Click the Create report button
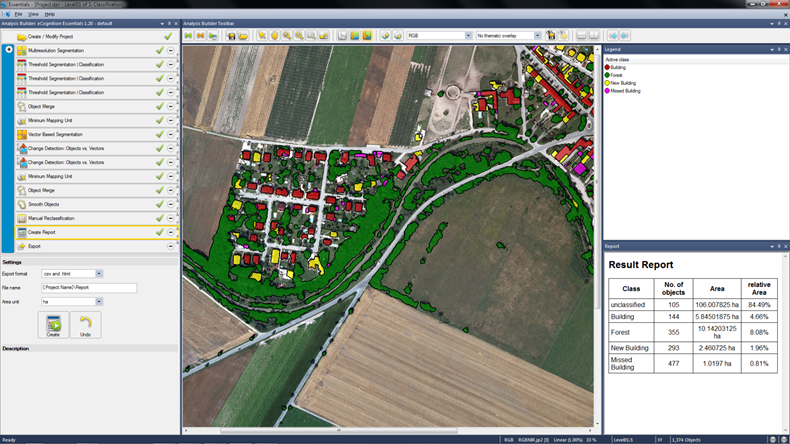 [x=53, y=325]
